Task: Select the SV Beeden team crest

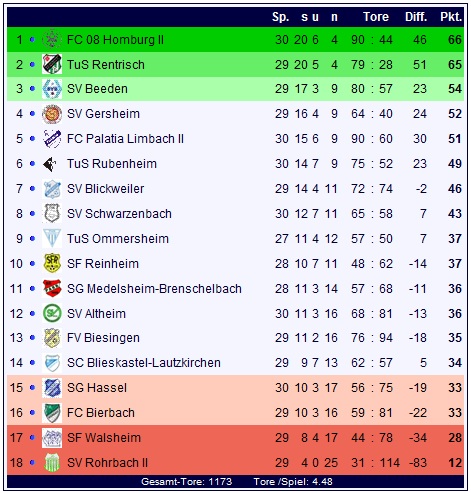Action: 52,89
